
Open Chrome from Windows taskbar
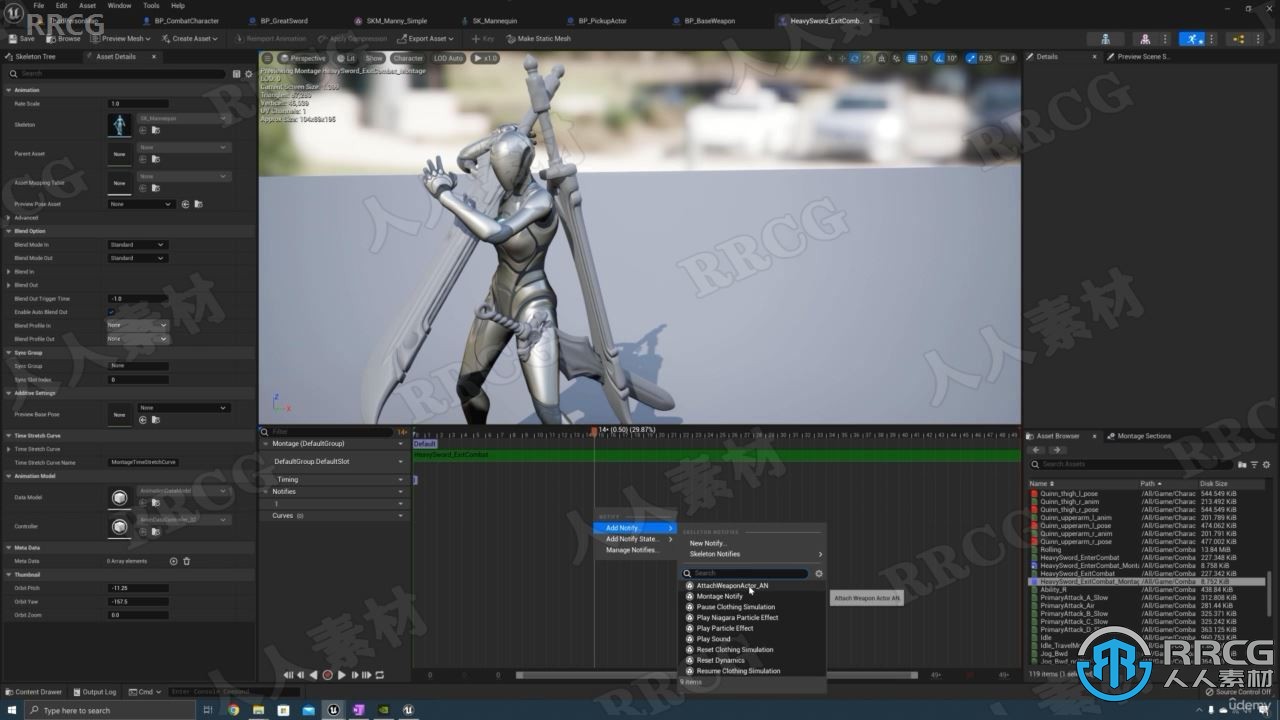(233, 710)
